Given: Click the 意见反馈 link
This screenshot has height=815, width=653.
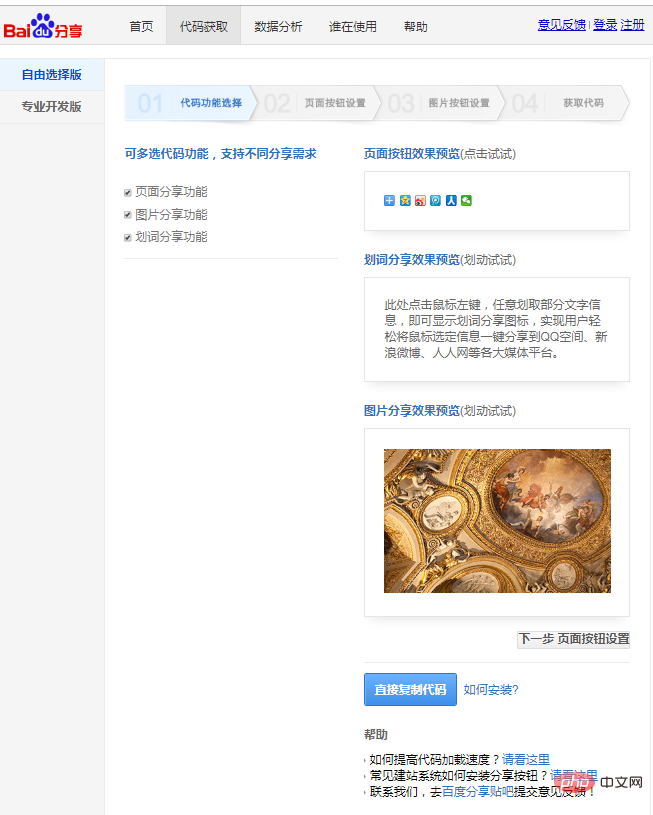Looking at the screenshot, I should pyautogui.click(x=561, y=24).
